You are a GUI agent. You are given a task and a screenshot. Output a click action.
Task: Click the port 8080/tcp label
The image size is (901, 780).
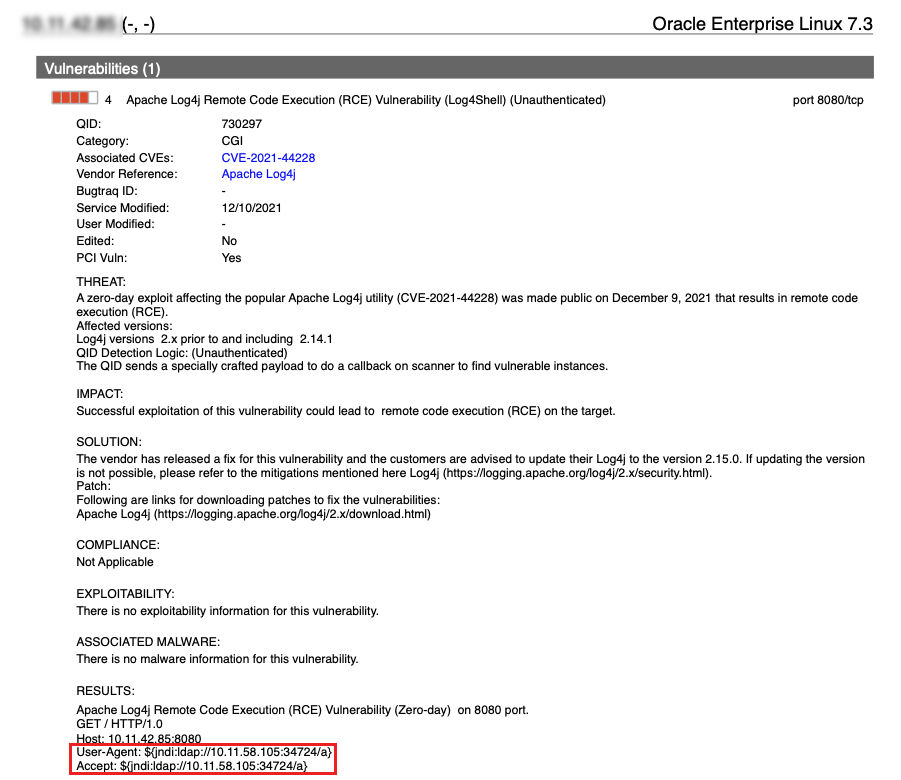828,100
